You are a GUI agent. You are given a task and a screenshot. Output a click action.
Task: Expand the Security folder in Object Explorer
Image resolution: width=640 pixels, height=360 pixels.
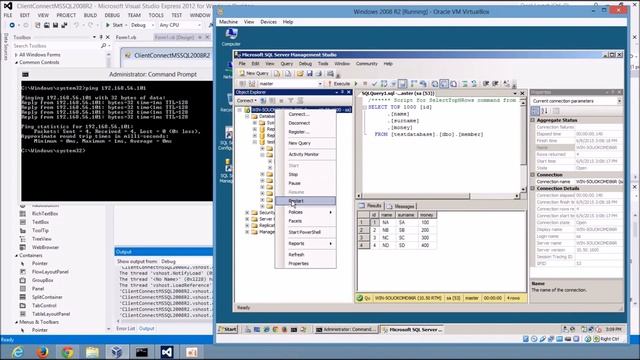[x=247, y=213]
